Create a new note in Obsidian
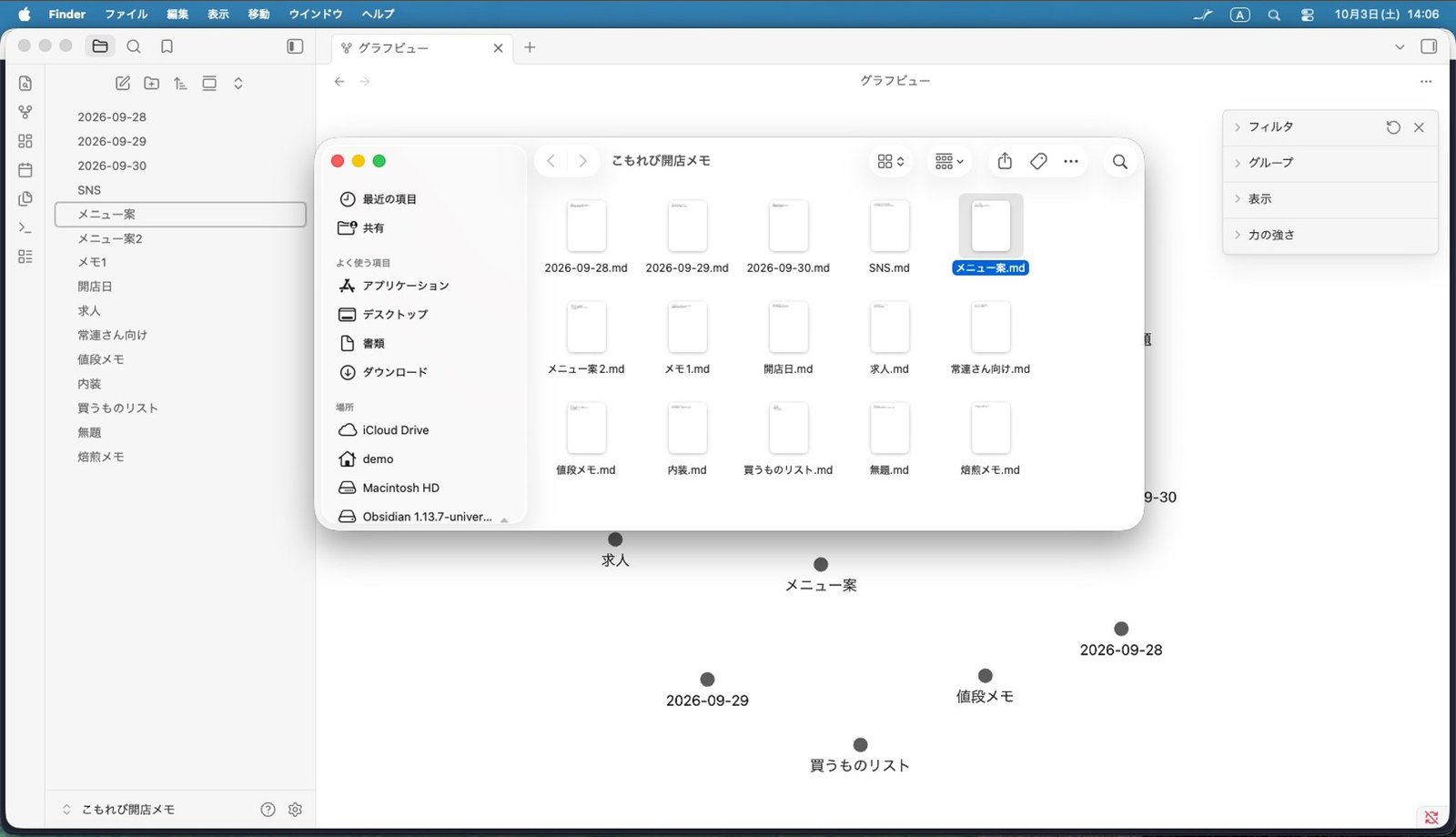Screen dimensions: 1456x837 [123, 84]
